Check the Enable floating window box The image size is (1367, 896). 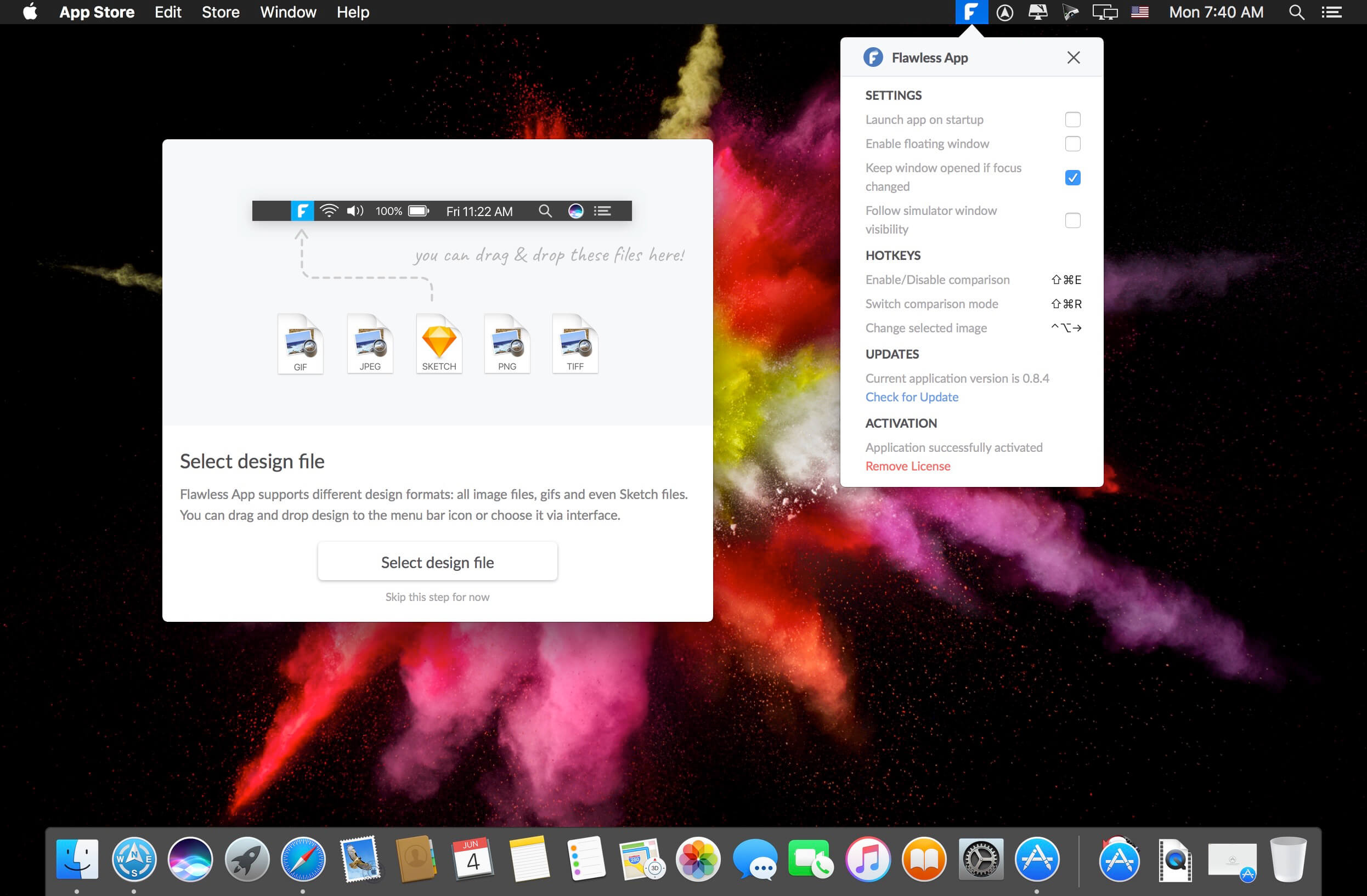point(1072,144)
